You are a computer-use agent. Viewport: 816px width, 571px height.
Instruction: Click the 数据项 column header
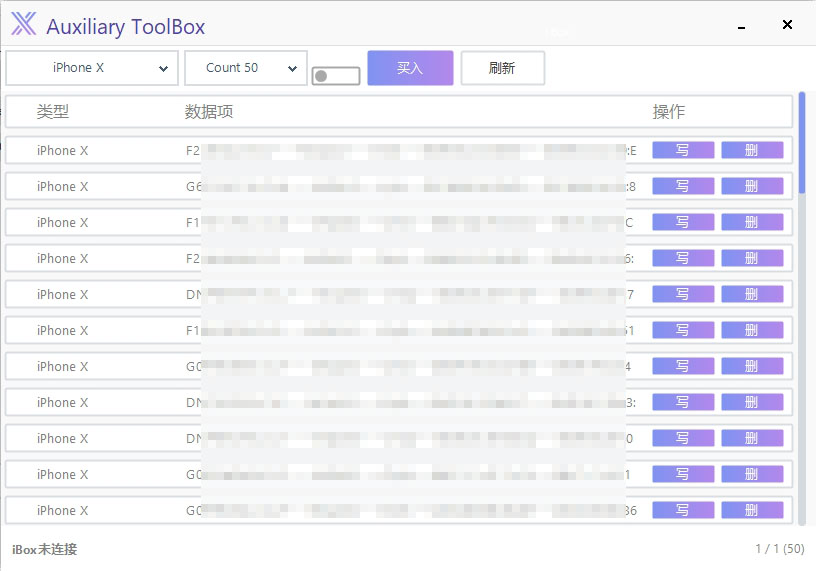click(209, 111)
